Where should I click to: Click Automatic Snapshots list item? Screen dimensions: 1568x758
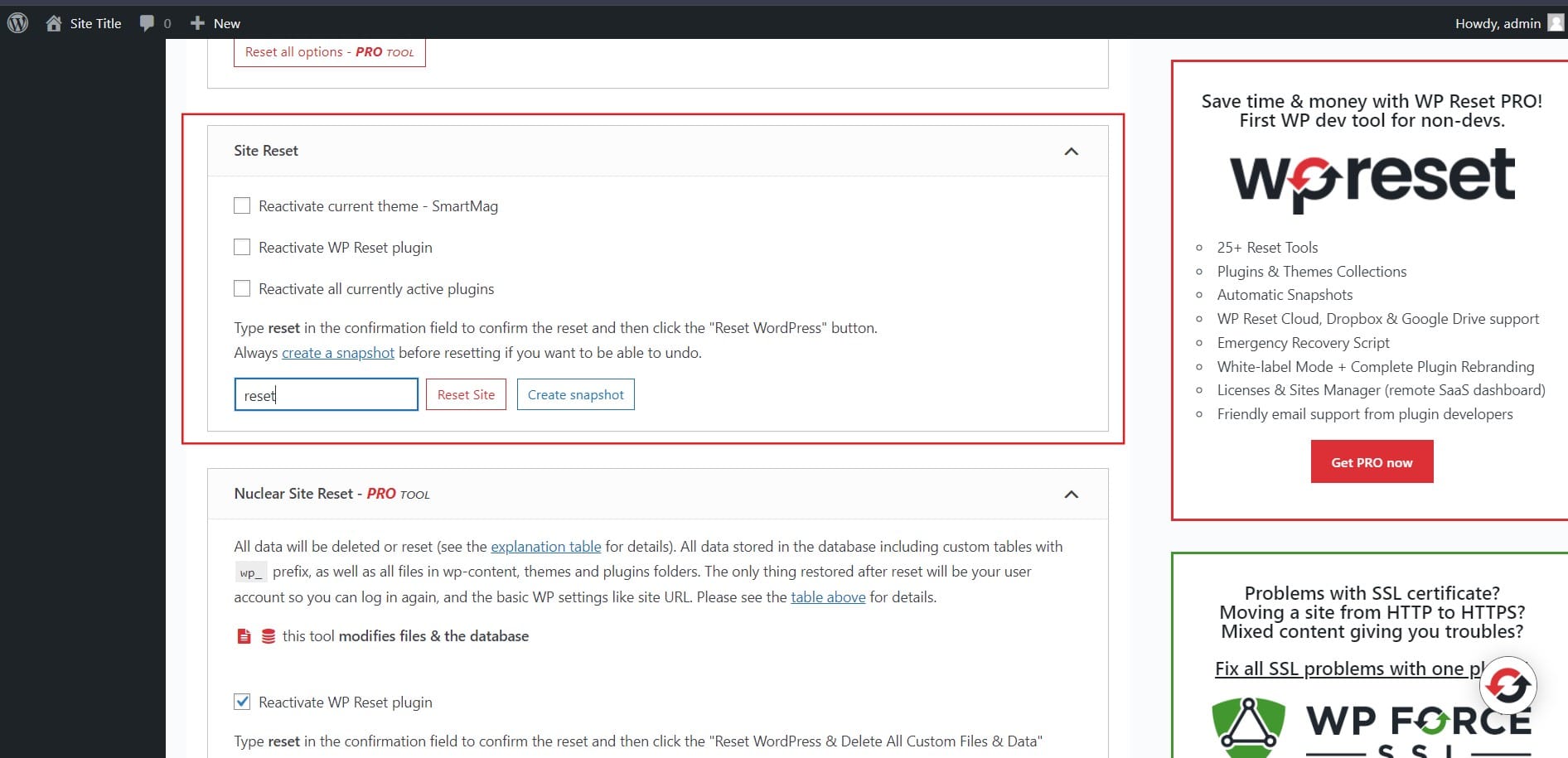click(1285, 295)
